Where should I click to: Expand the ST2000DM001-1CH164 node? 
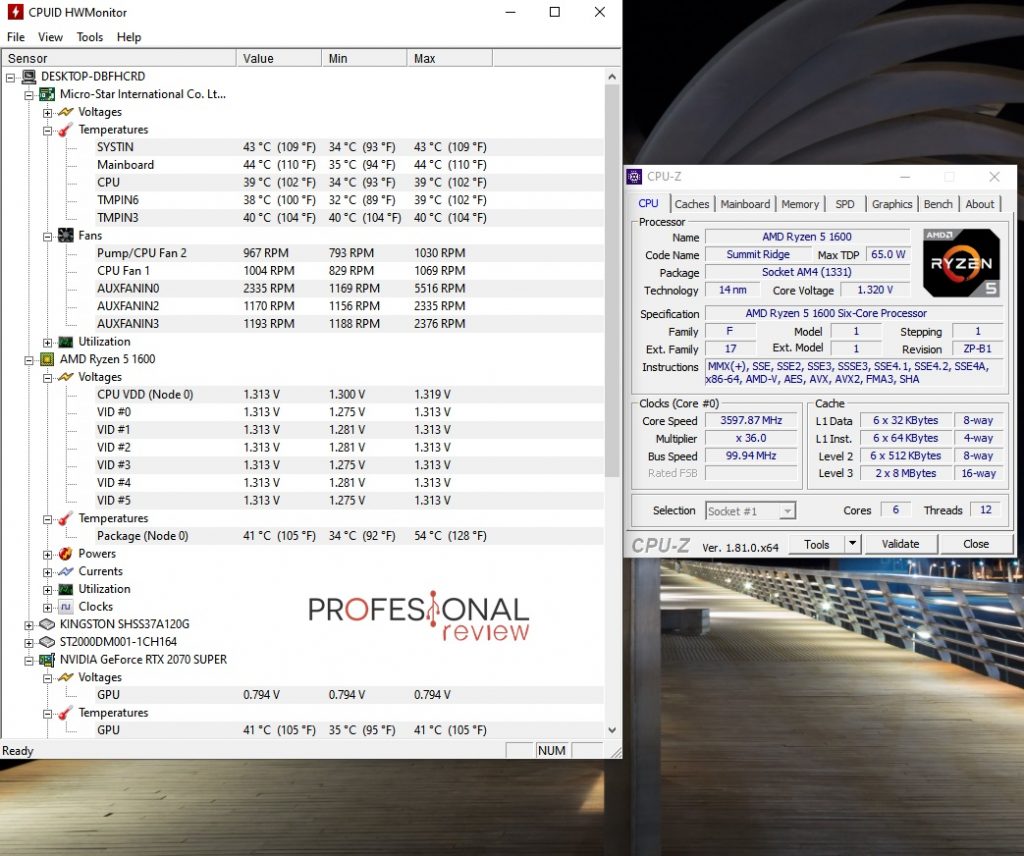(x=29, y=642)
